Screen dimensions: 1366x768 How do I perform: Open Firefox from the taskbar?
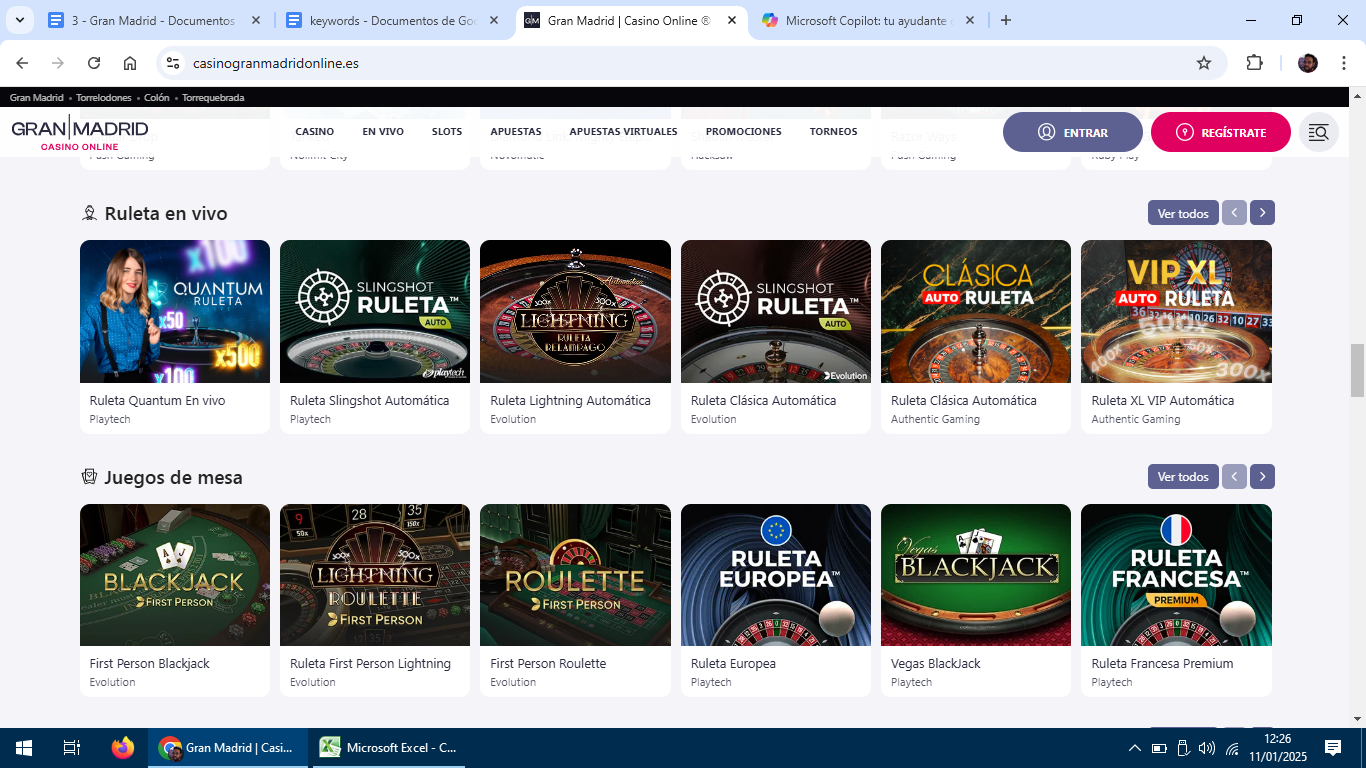tap(123, 748)
